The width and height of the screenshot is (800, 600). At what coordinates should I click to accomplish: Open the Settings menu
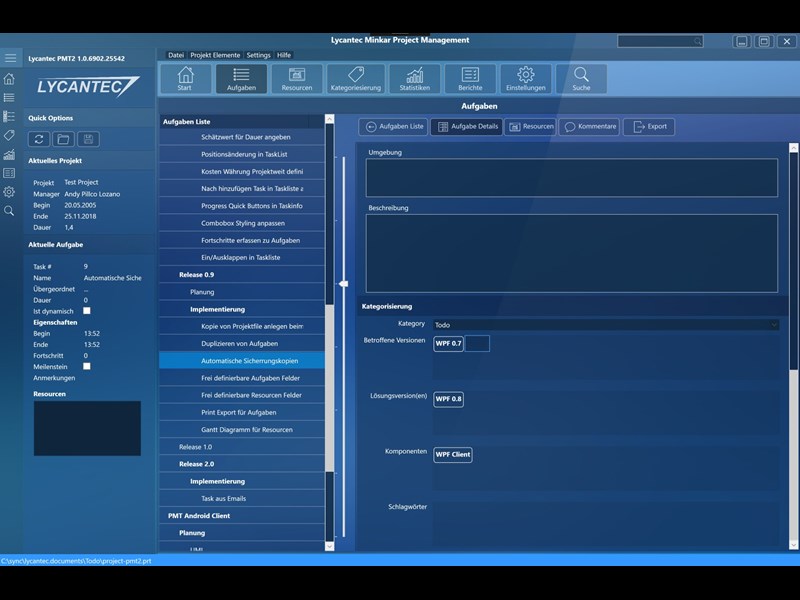pyautogui.click(x=258, y=55)
